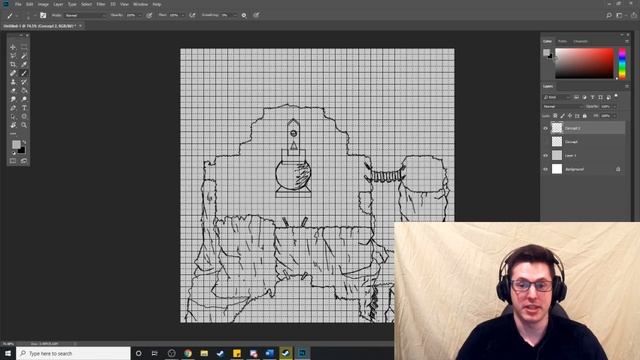
Task: Select the Eraser tool
Action: coord(13,90)
